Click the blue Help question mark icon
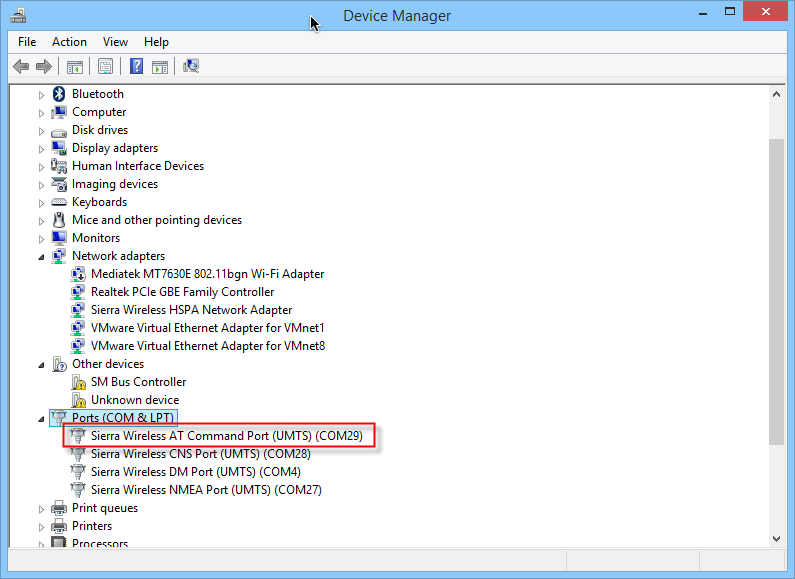Viewport: 795px width, 579px height. (x=136, y=67)
